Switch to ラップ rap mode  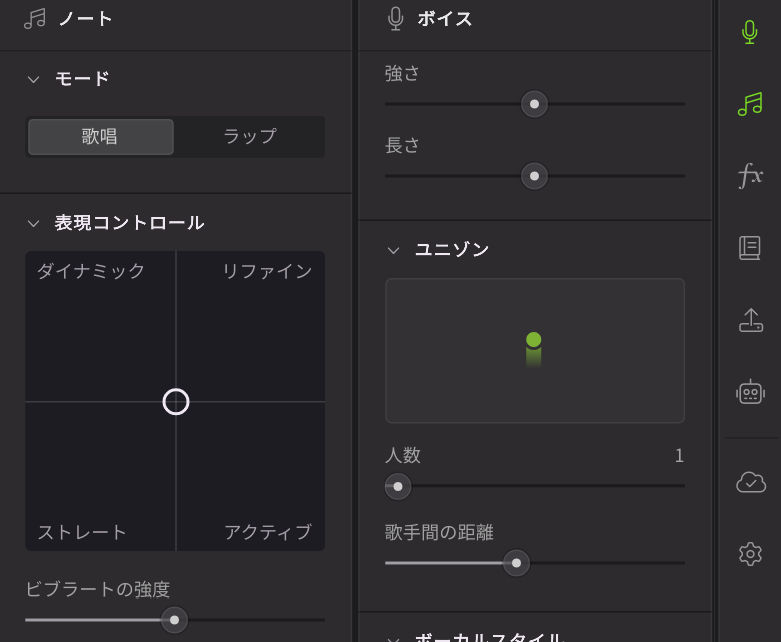point(249,137)
